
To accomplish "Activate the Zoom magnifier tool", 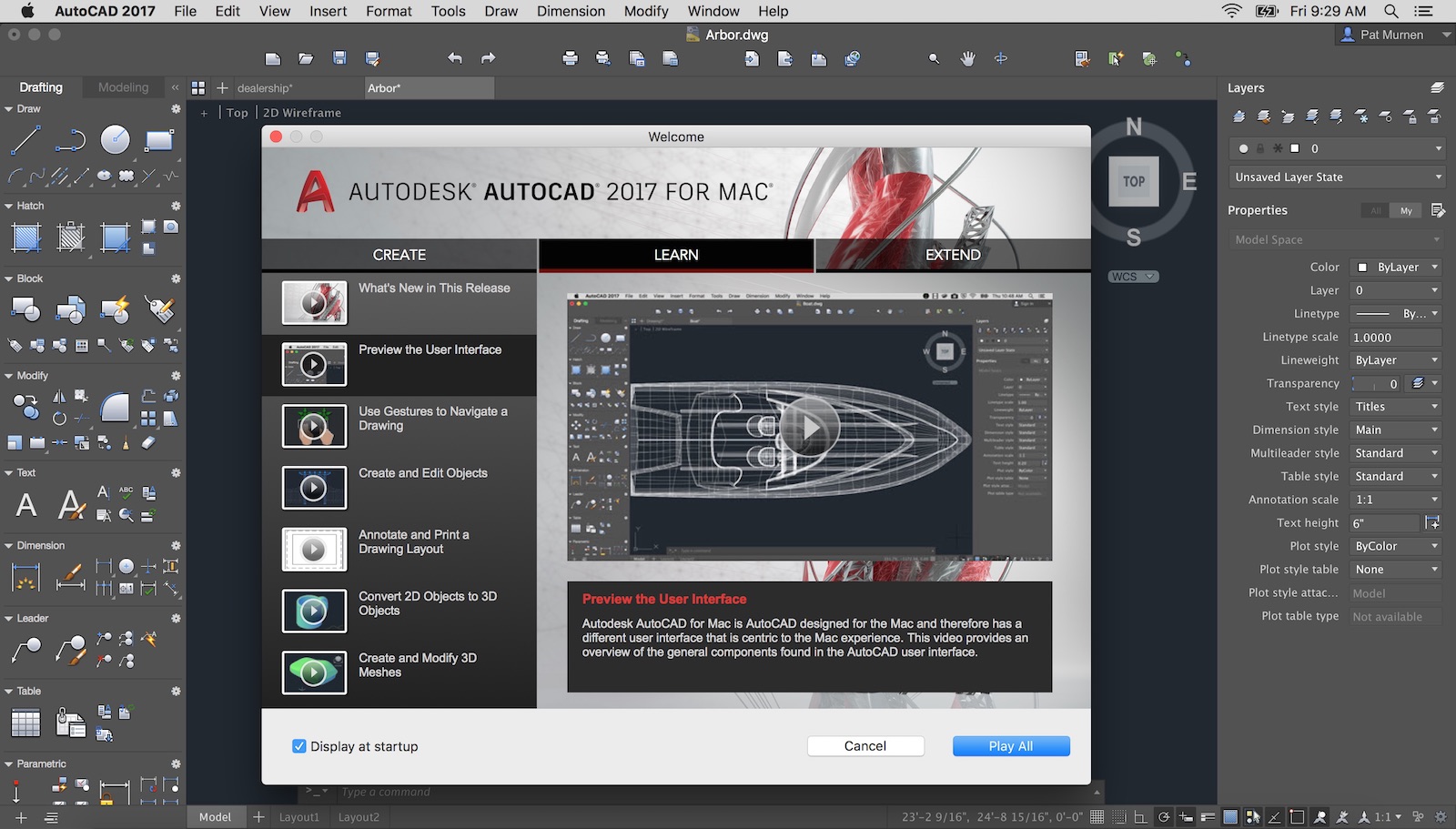I will pos(934,58).
